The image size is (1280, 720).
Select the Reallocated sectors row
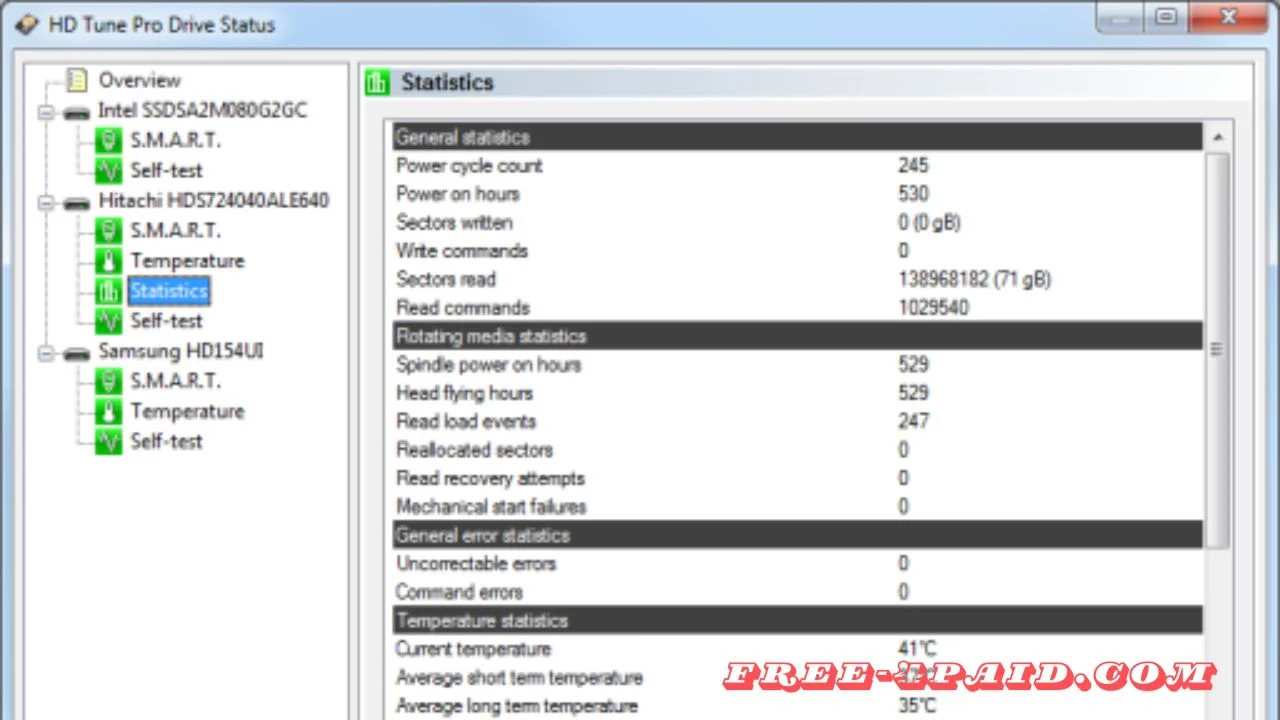click(x=798, y=450)
